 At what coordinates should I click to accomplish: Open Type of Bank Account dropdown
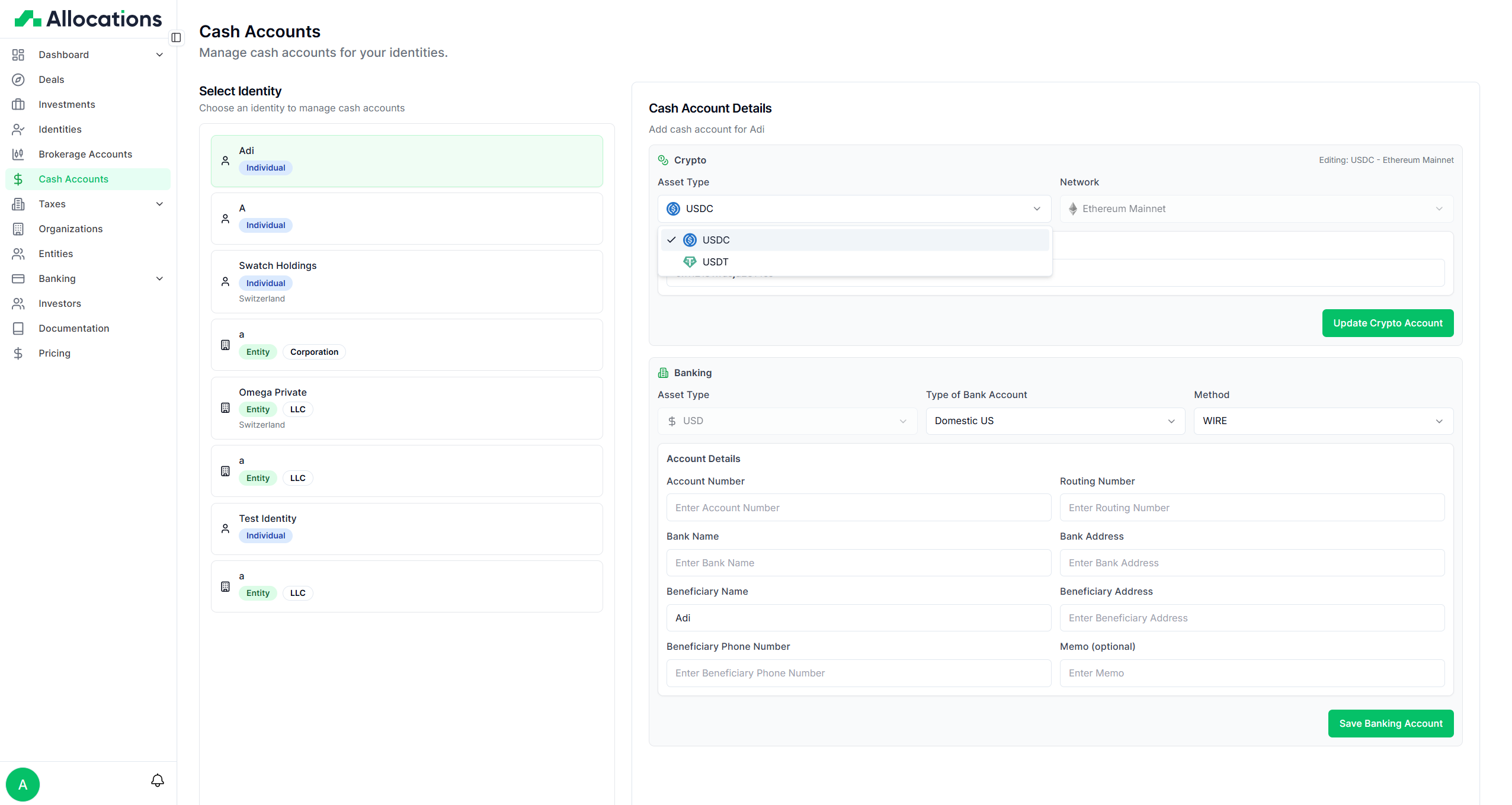[1055, 421]
